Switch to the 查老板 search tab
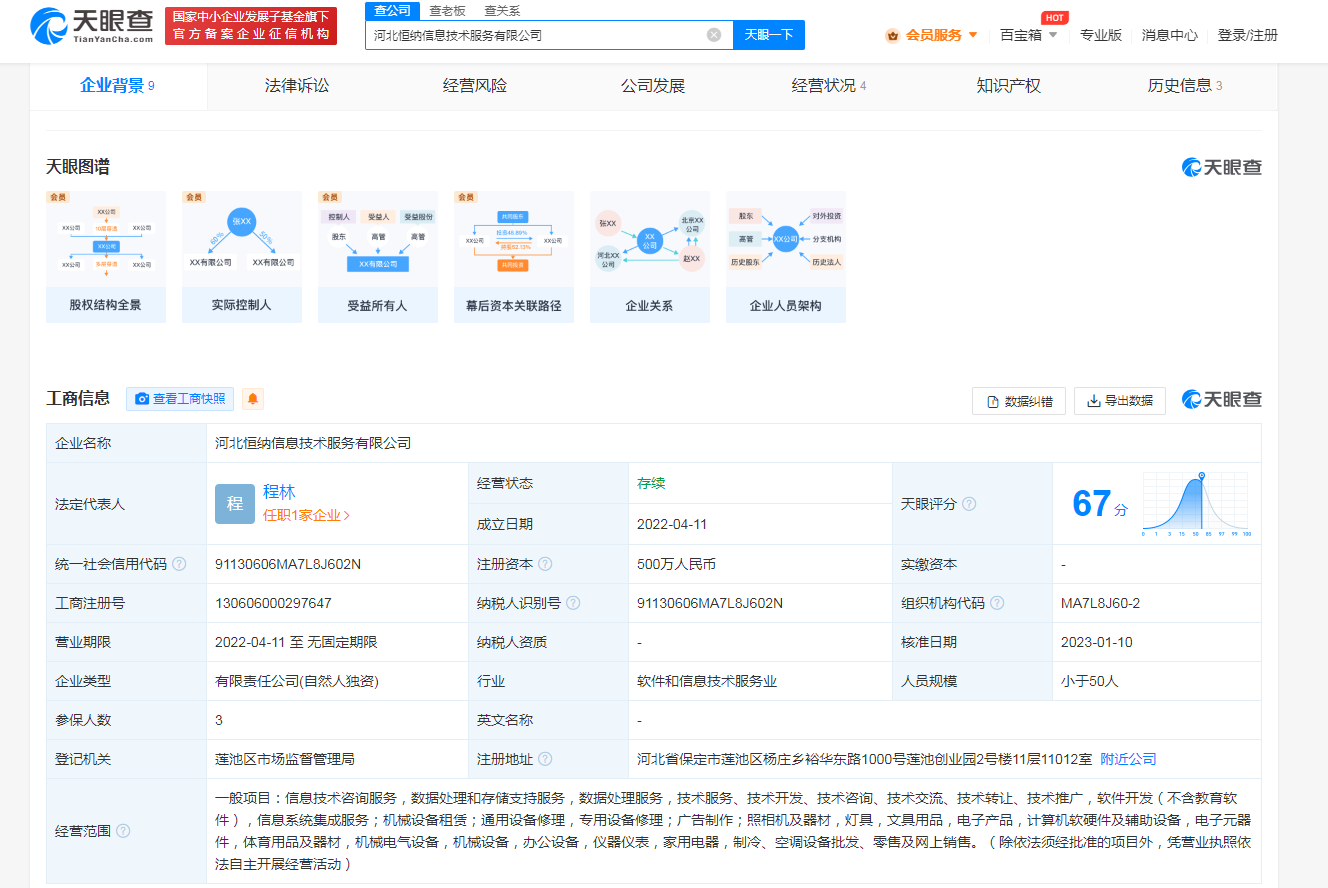The height and width of the screenshot is (888, 1328). click(x=447, y=10)
